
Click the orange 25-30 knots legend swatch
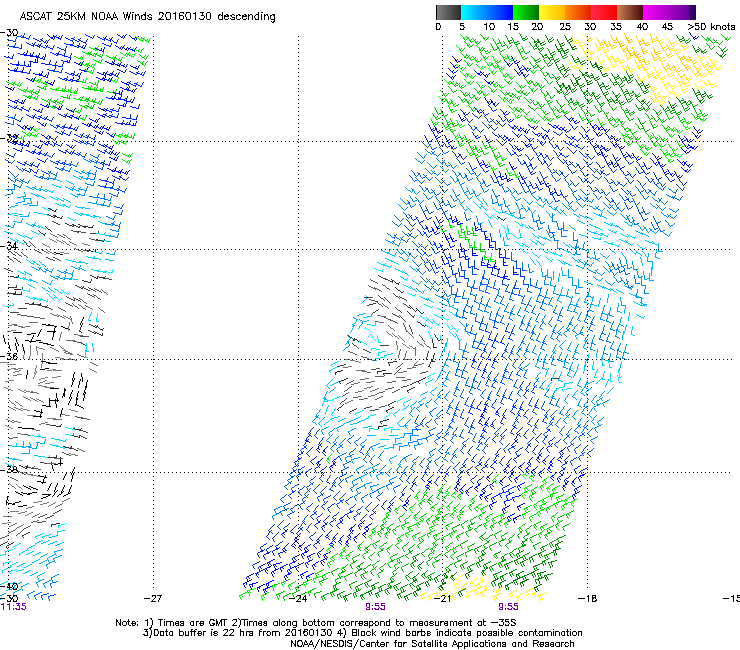coord(578,12)
